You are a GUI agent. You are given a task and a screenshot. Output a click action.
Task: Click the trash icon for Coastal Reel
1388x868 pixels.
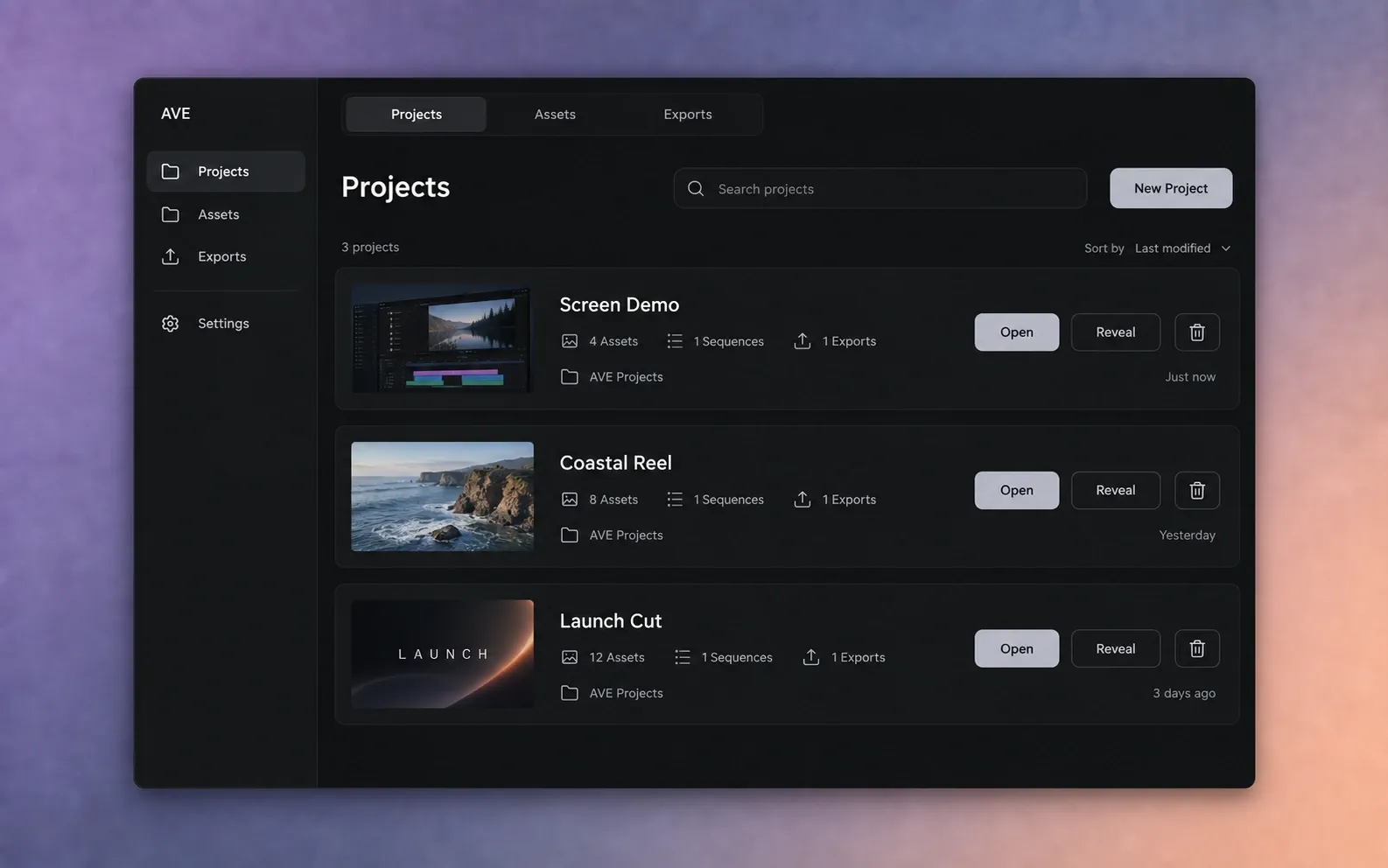click(1196, 491)
